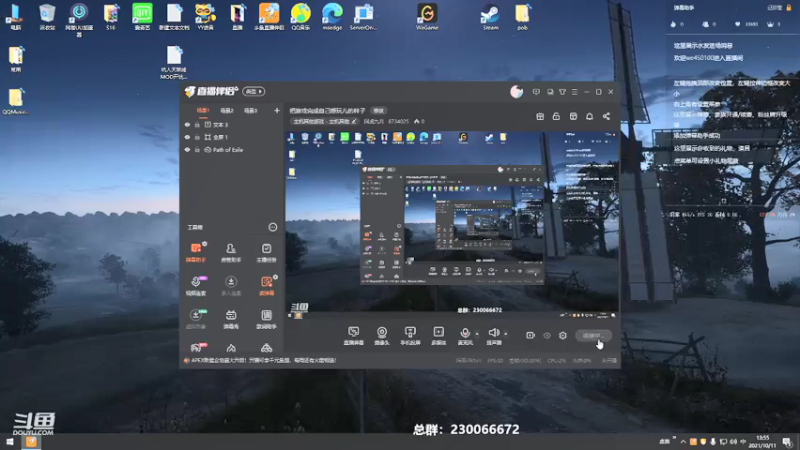Screen dimensions: 800x450
Task: Open the 弹幕秀 TV icon tool
Action: tap(231, 319)
